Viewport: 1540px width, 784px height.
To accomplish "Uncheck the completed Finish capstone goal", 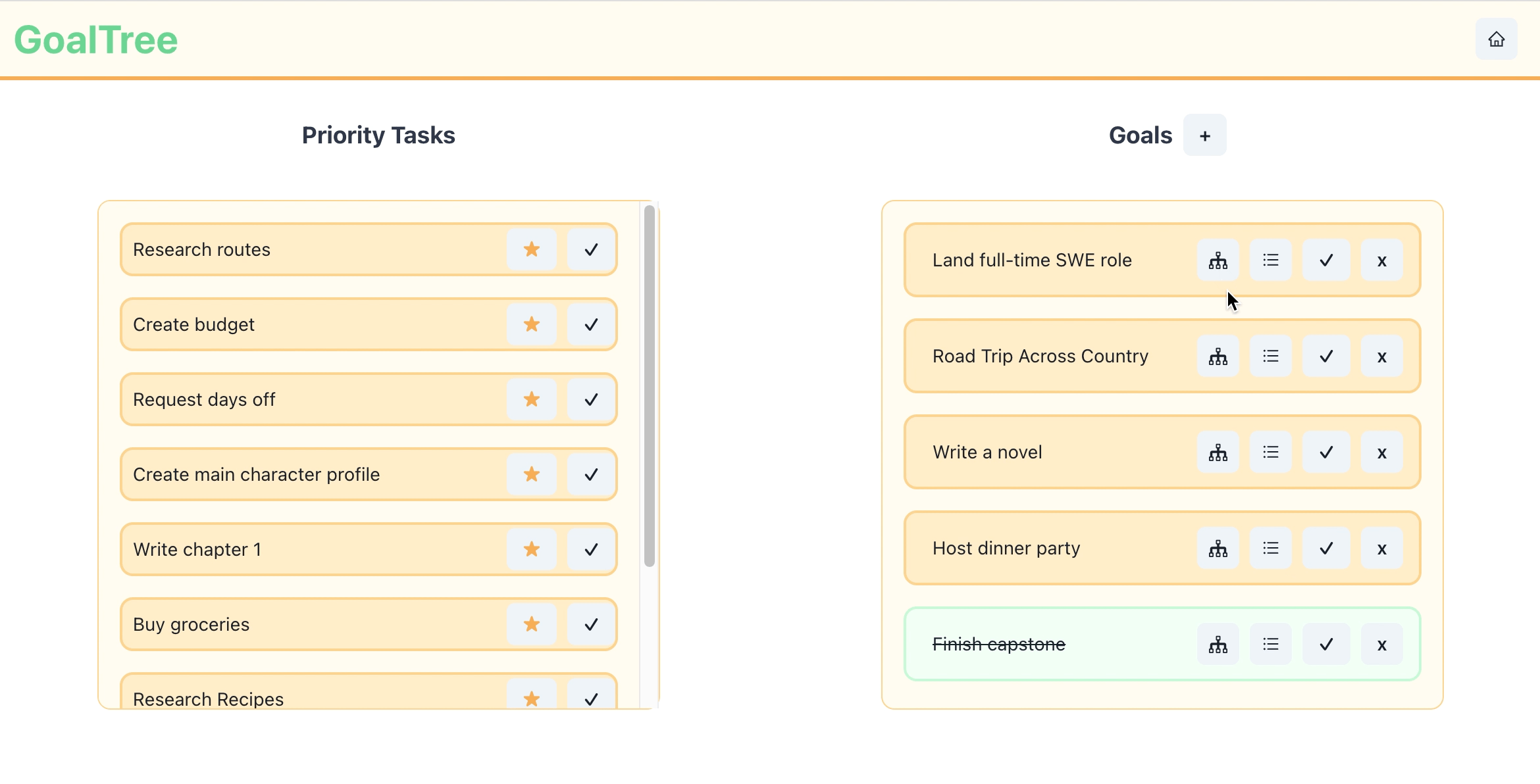I will [x=1326, y=645].
